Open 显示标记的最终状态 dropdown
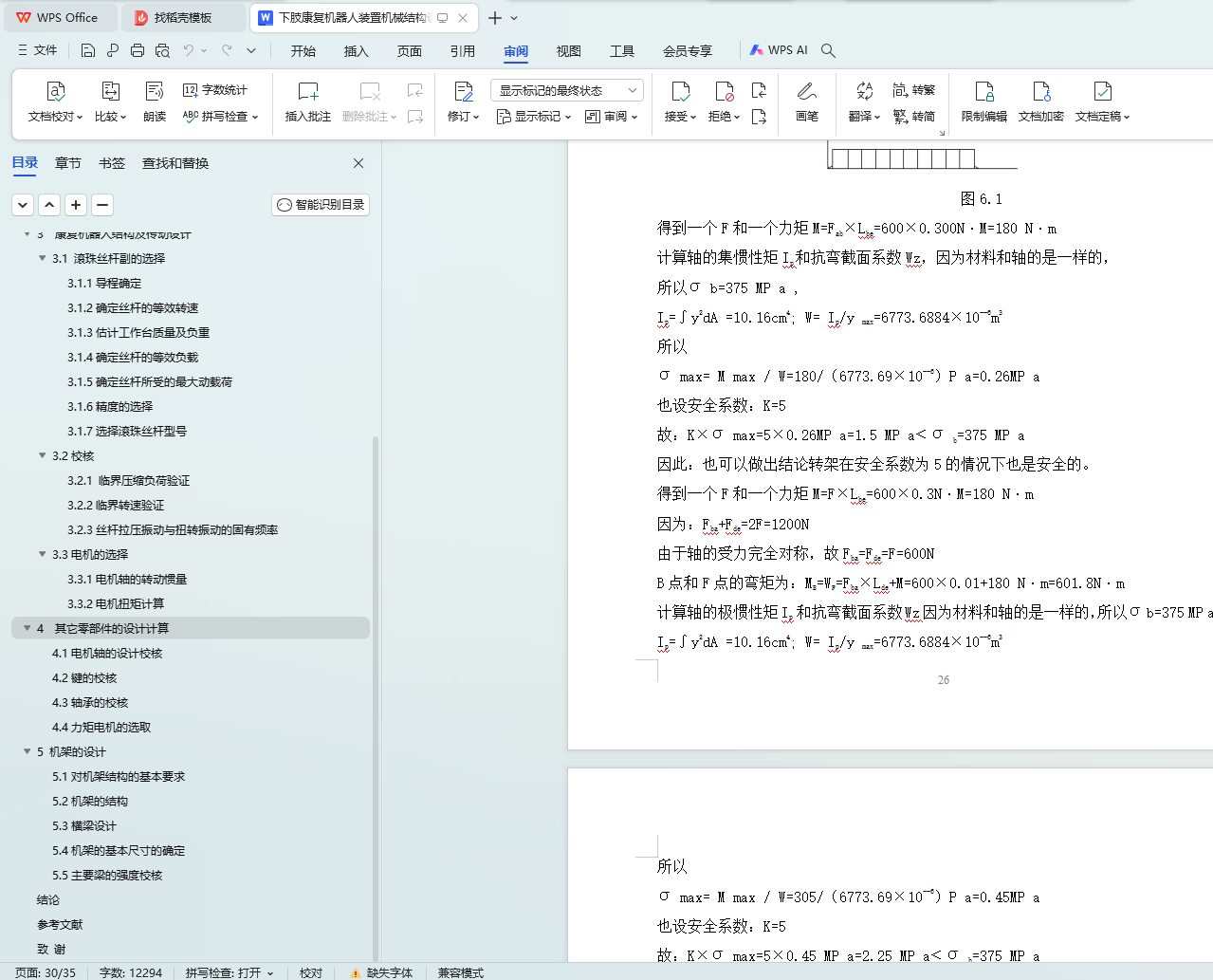 [x=567, y=90]
